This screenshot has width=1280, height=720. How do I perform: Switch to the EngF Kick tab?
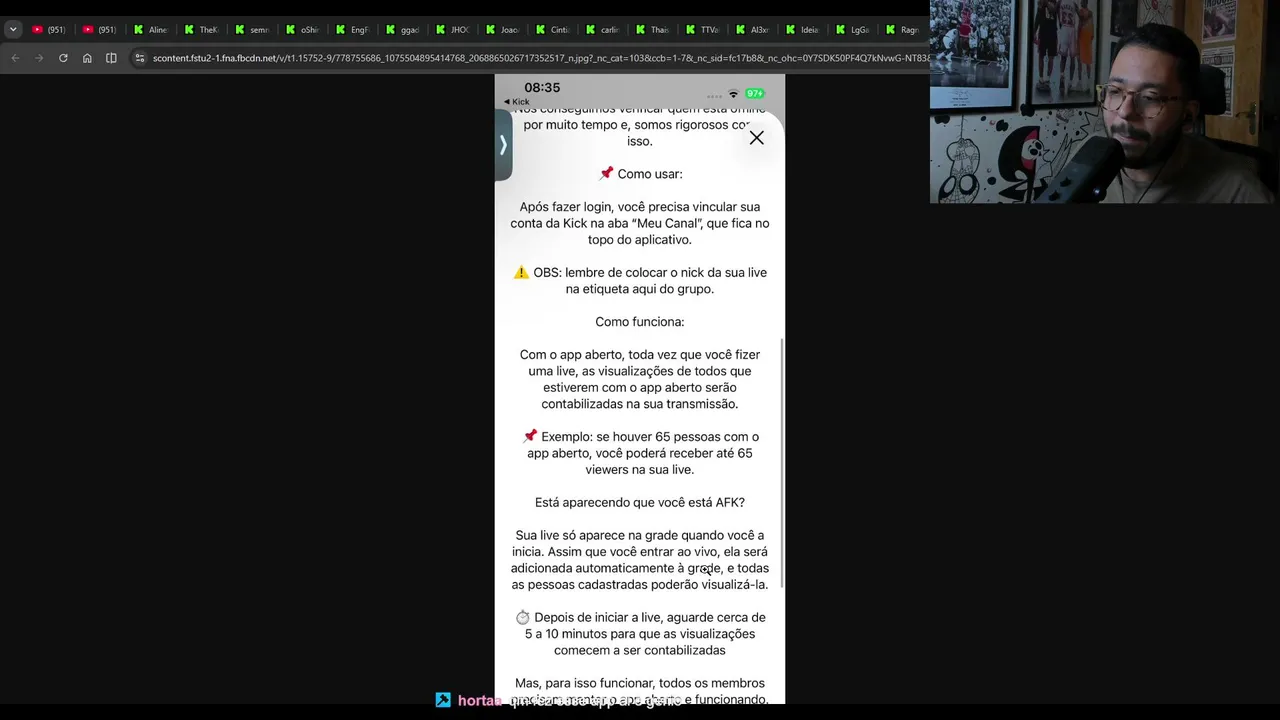click(x=352, y=30)
